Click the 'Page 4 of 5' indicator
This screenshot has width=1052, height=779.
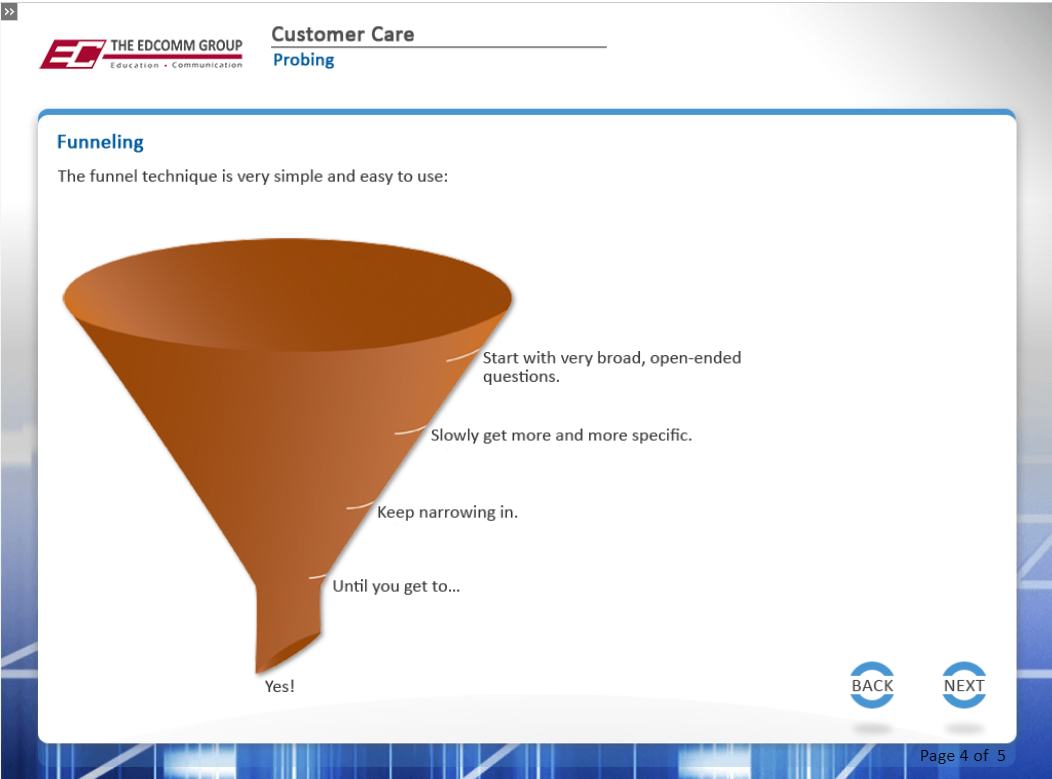[x=962, y=756]
